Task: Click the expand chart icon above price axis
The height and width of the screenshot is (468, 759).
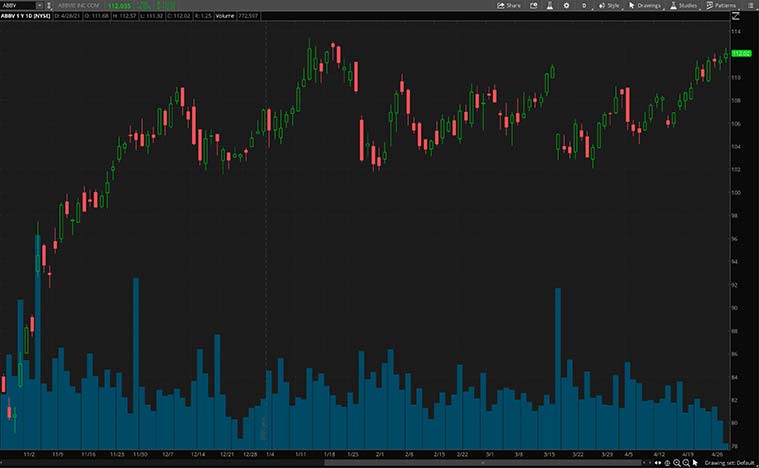Action: [736, 16]
